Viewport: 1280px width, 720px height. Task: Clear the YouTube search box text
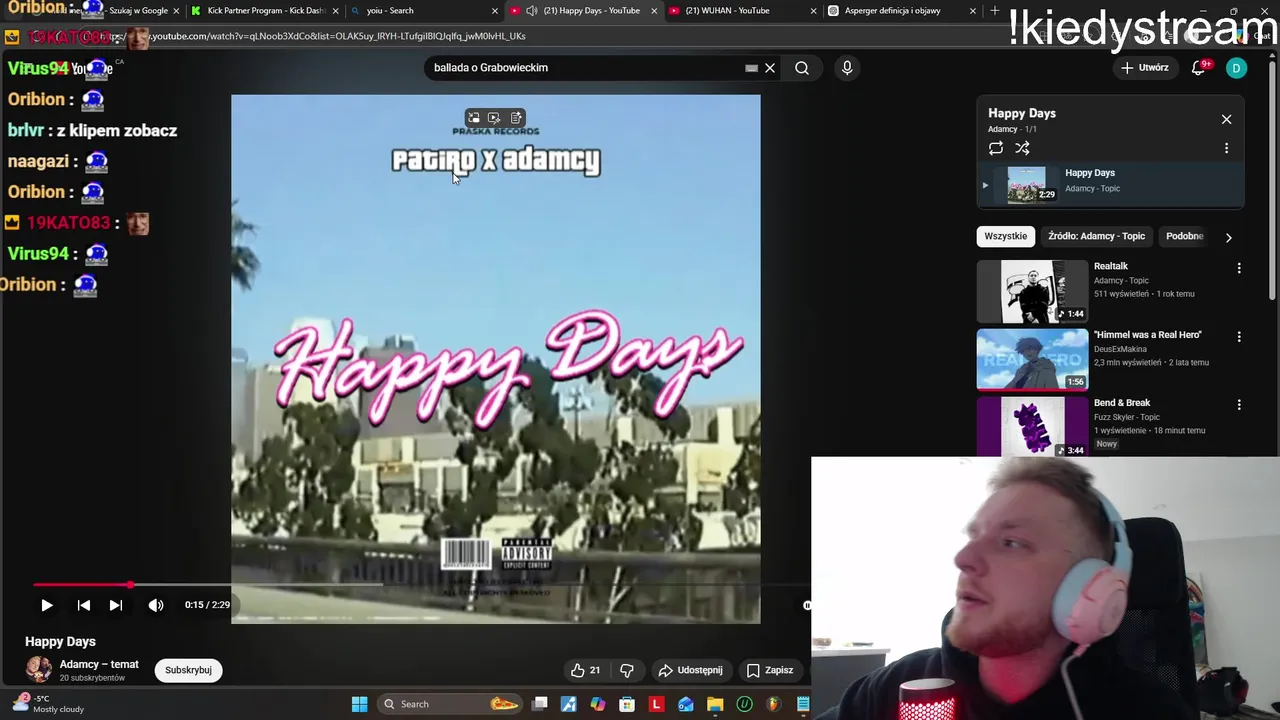(770, 68)
